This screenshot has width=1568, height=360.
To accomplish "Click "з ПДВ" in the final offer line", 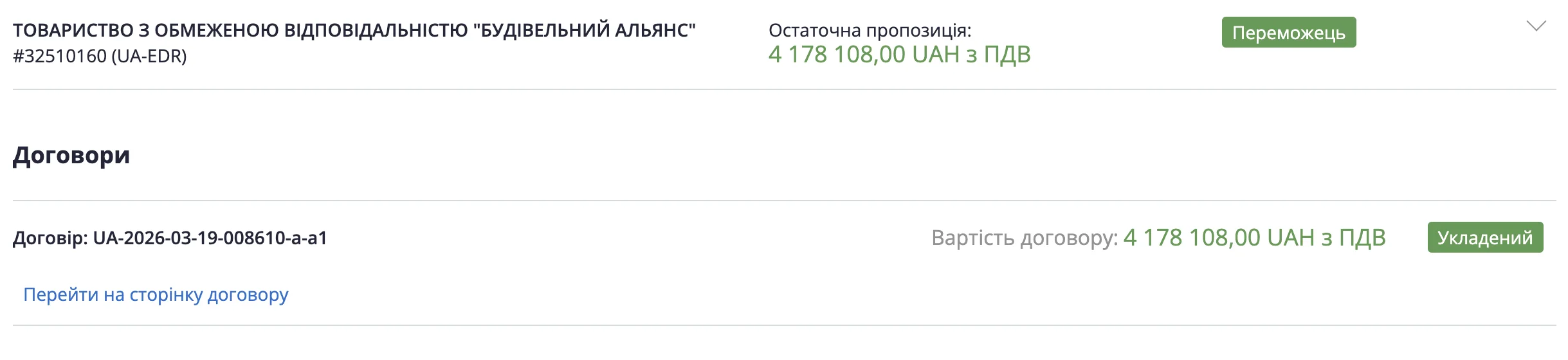I will coord(998,55).
